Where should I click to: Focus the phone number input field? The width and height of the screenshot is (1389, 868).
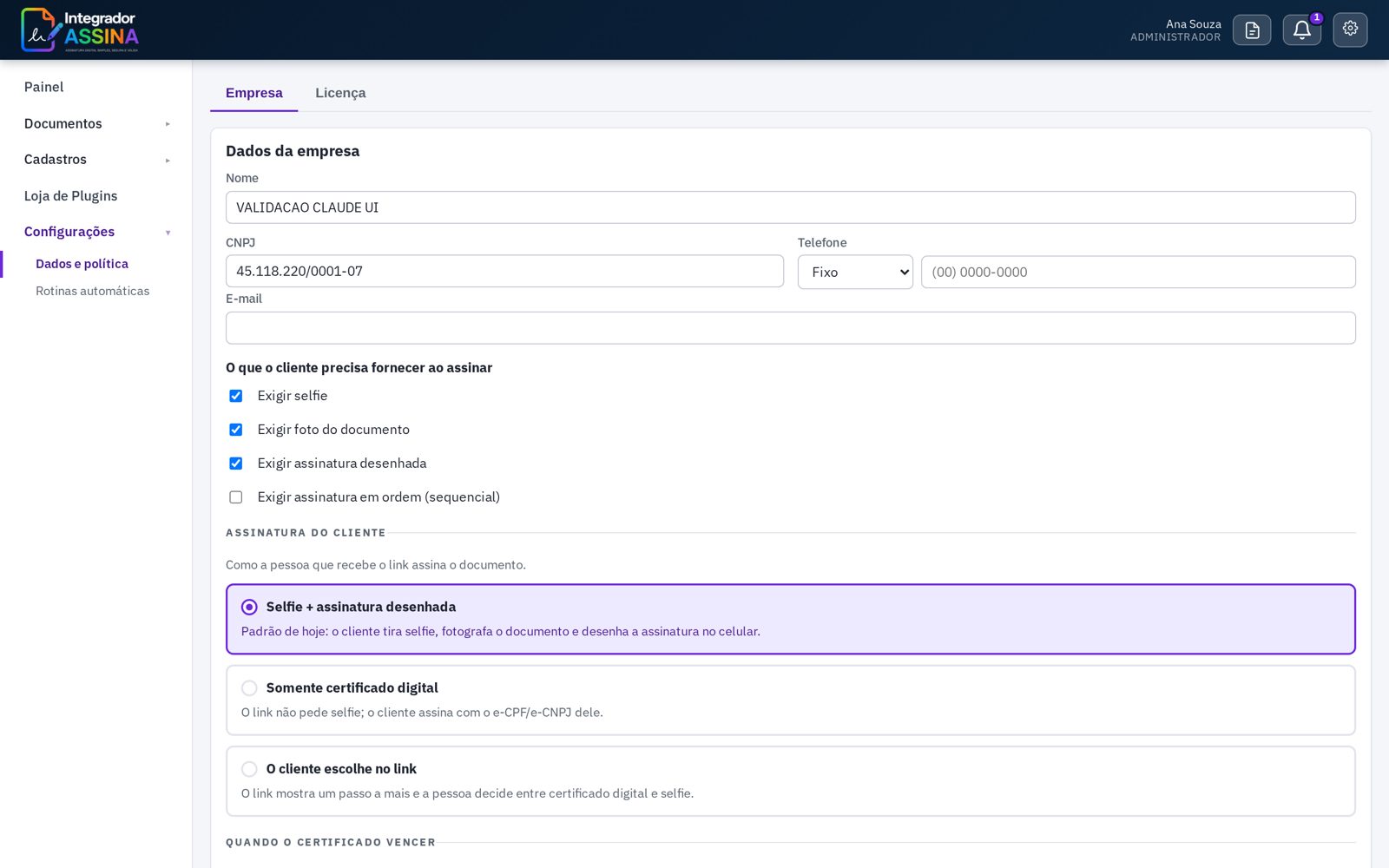(x=1138, y=272)
